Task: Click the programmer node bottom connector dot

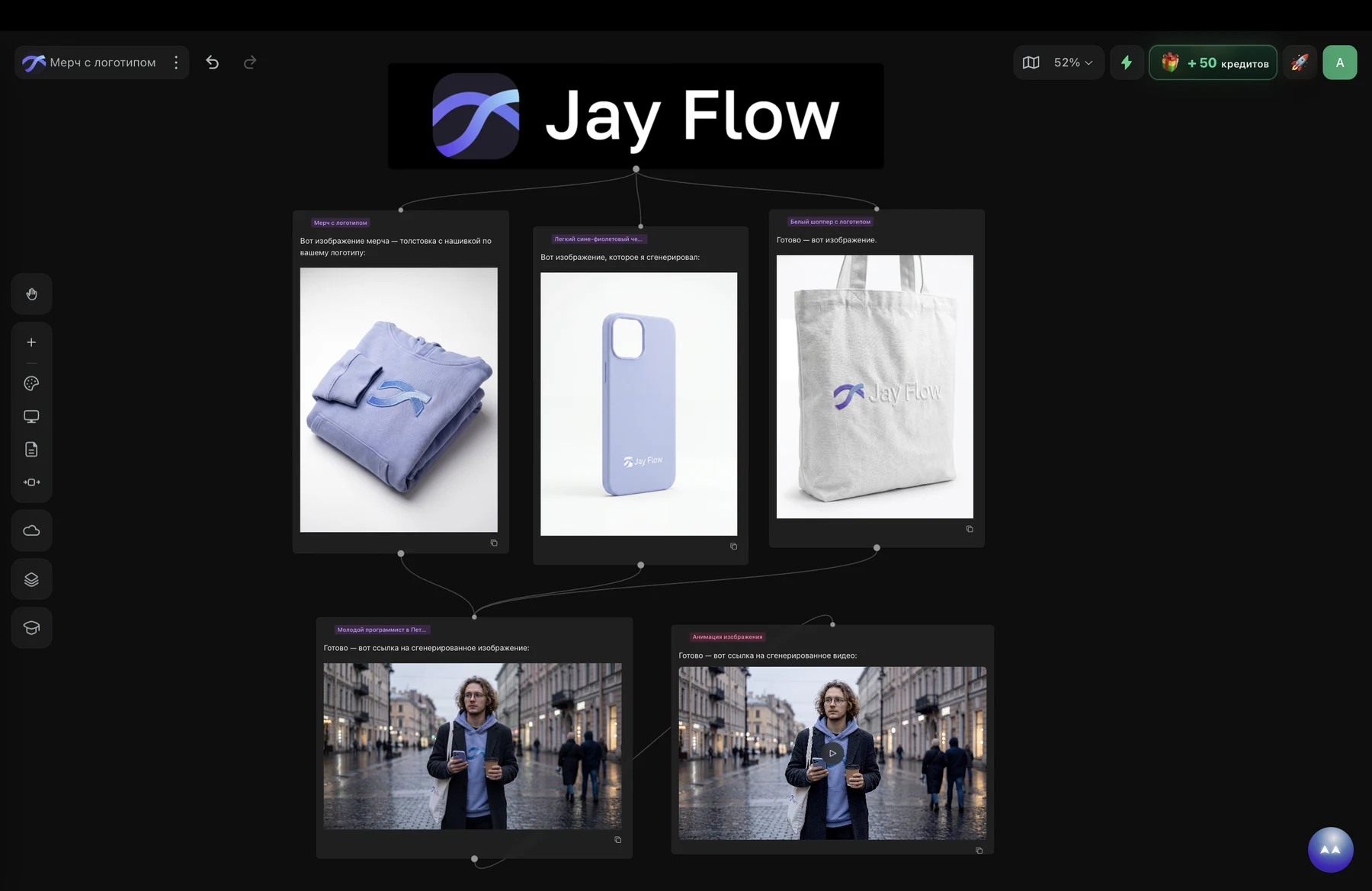Action: [x=474, y=859]
